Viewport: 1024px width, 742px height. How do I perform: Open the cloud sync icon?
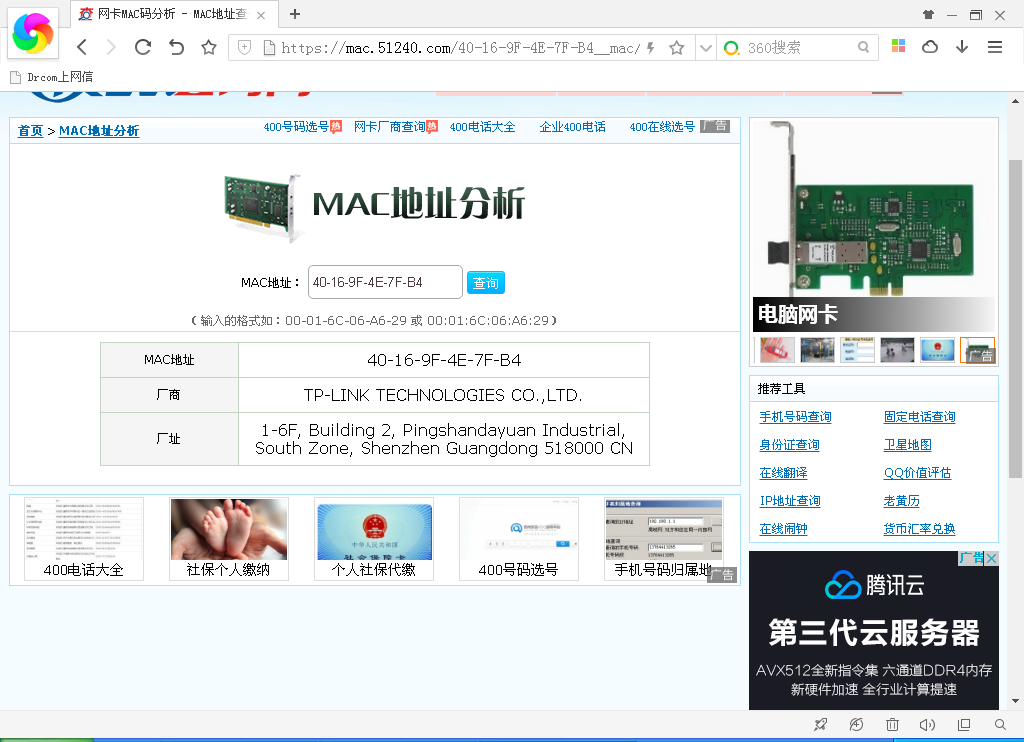coord(930,47)
